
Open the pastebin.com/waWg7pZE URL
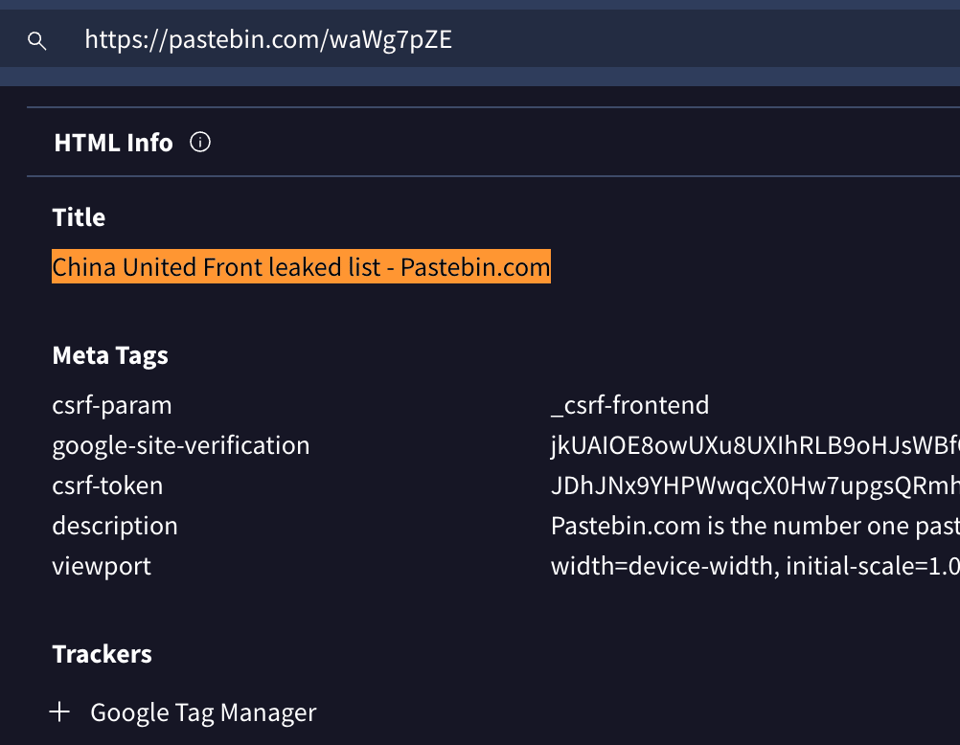click(x=268, y=40)
